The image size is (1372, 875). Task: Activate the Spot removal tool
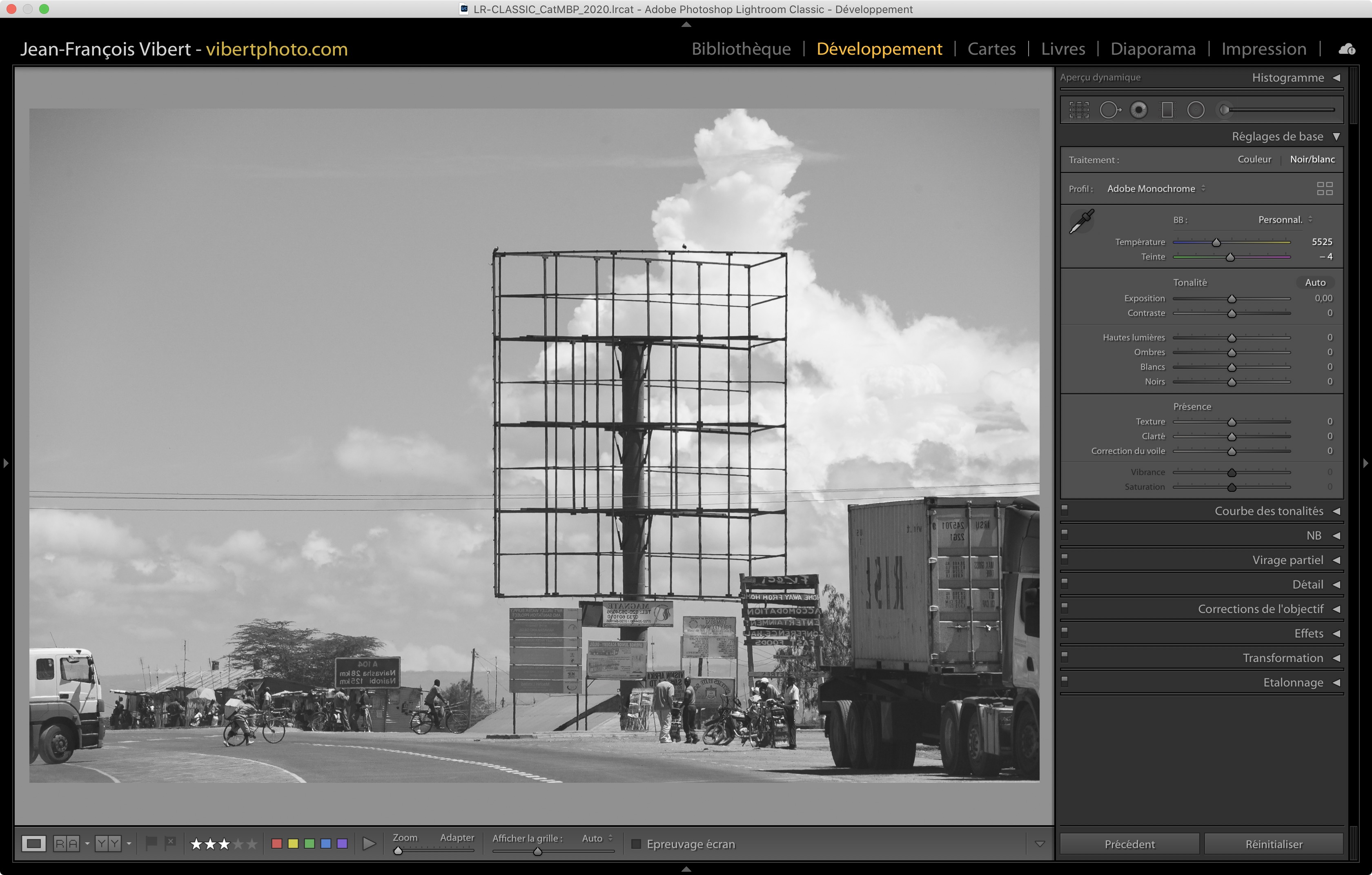pos(1109,110)
